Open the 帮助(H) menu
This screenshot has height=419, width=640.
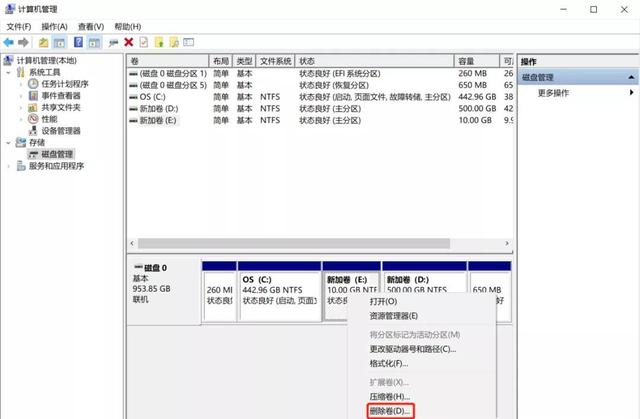tap(128, 27)
